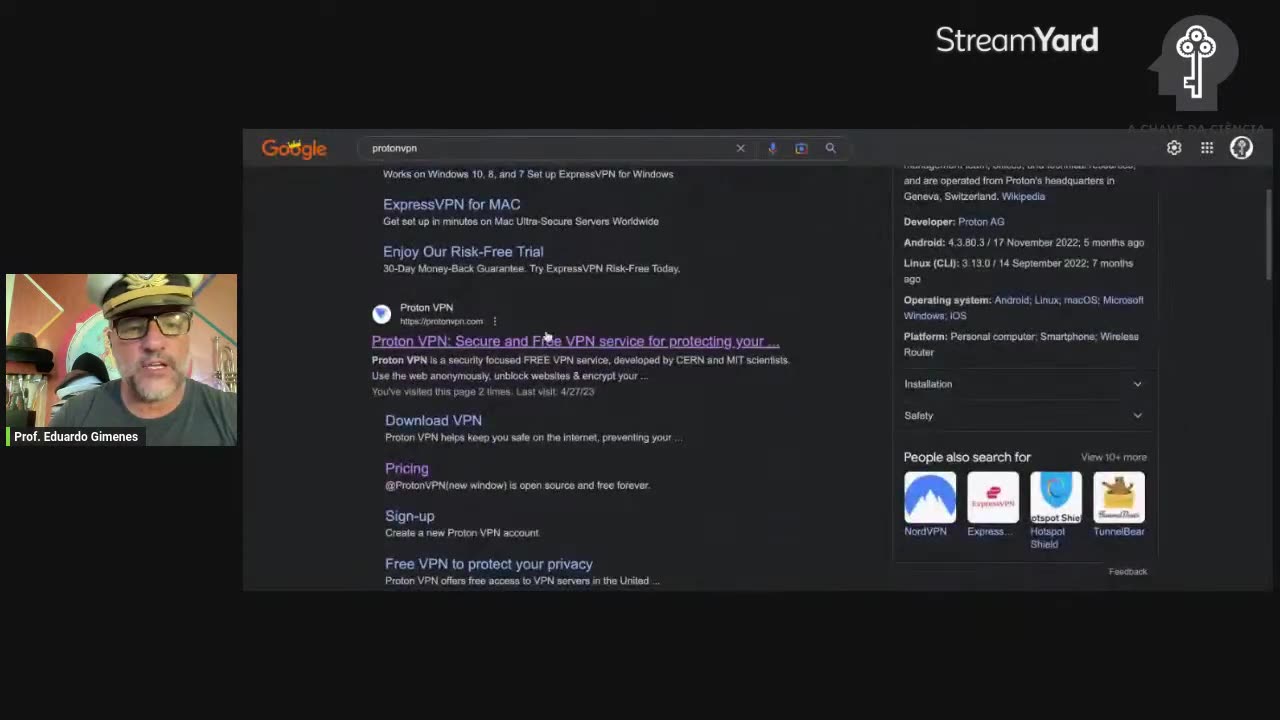Open the three-dot menu beside protonvpn.com
The height and width of the screenshot is (720, 1280).
pos(494,321)
